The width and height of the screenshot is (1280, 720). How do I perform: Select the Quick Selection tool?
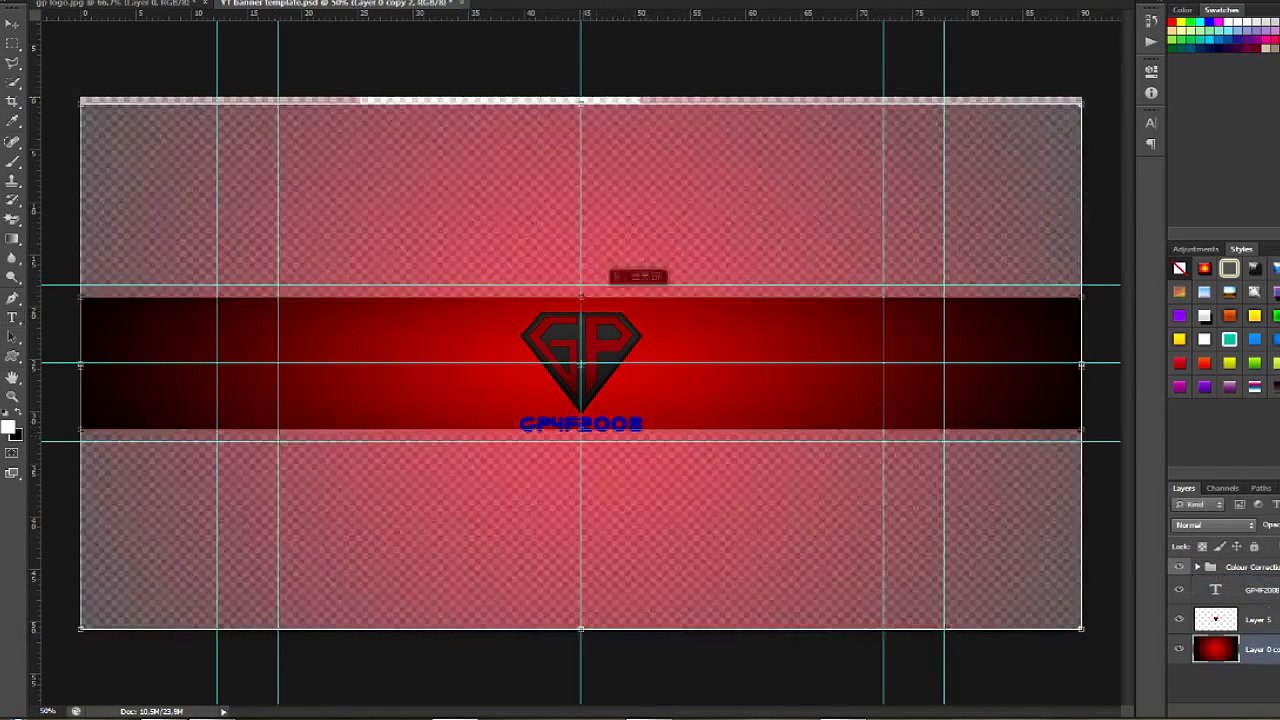[12, 83]
